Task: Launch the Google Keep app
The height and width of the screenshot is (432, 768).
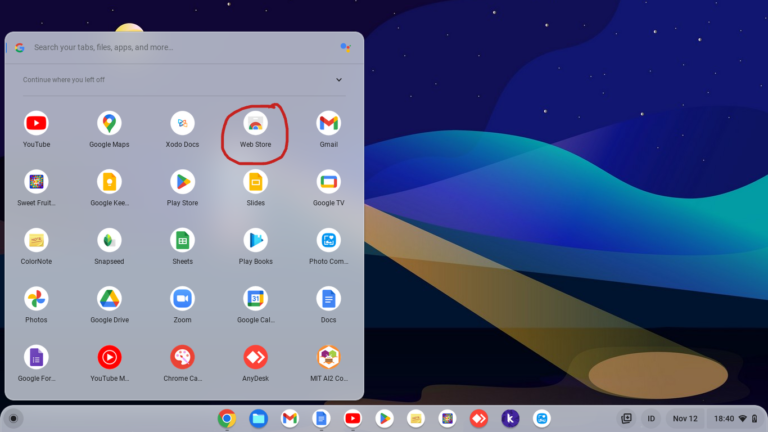Action: [x=109, y=182]
